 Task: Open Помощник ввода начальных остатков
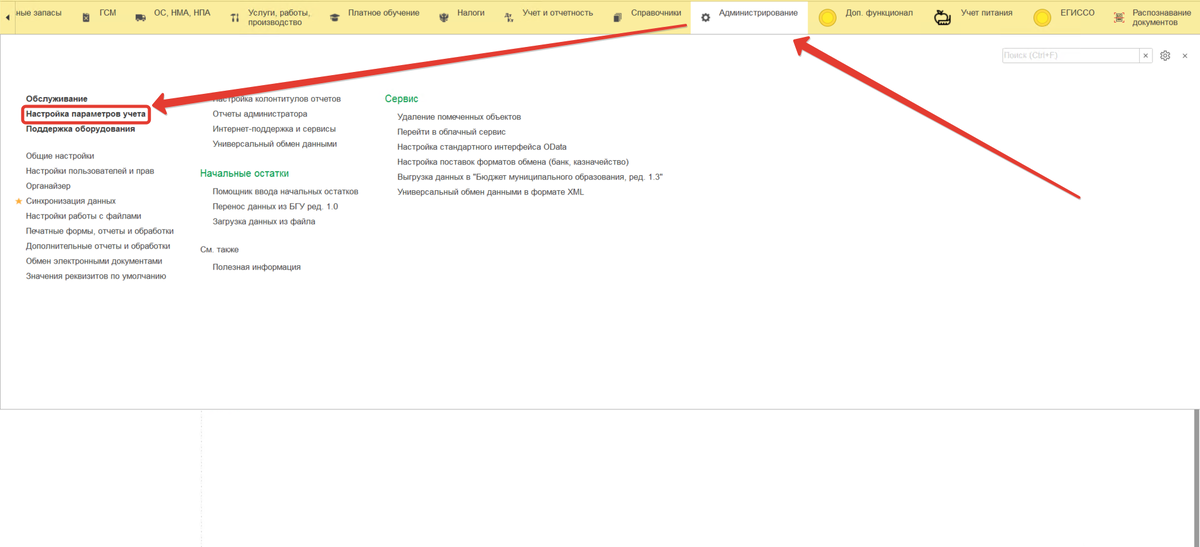tap(285, 191)
